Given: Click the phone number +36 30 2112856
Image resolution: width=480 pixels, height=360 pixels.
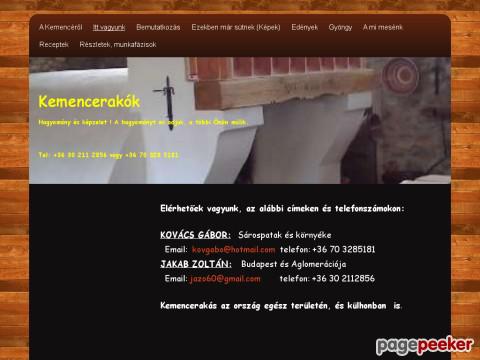Looking at the screenshot, I should pyautogui.click(x=343, y=279).
